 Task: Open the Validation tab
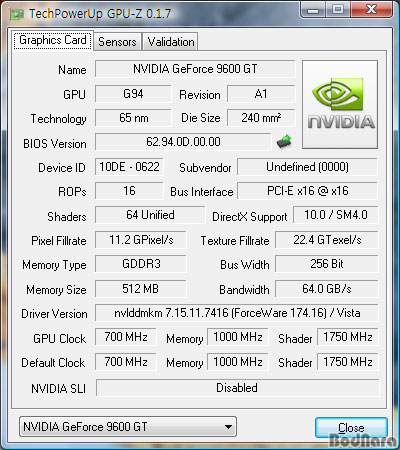(x=171, y=42)
